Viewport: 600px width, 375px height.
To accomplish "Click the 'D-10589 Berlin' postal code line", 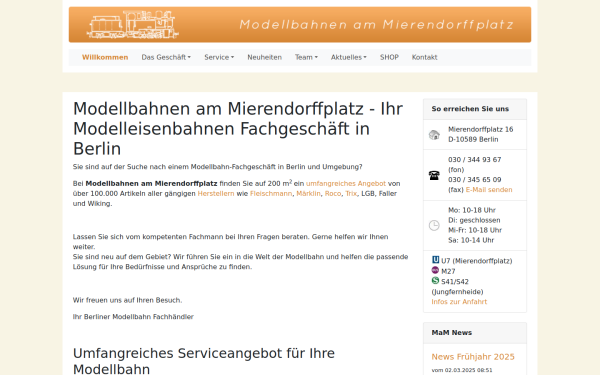I will click(x=473, y=140).
